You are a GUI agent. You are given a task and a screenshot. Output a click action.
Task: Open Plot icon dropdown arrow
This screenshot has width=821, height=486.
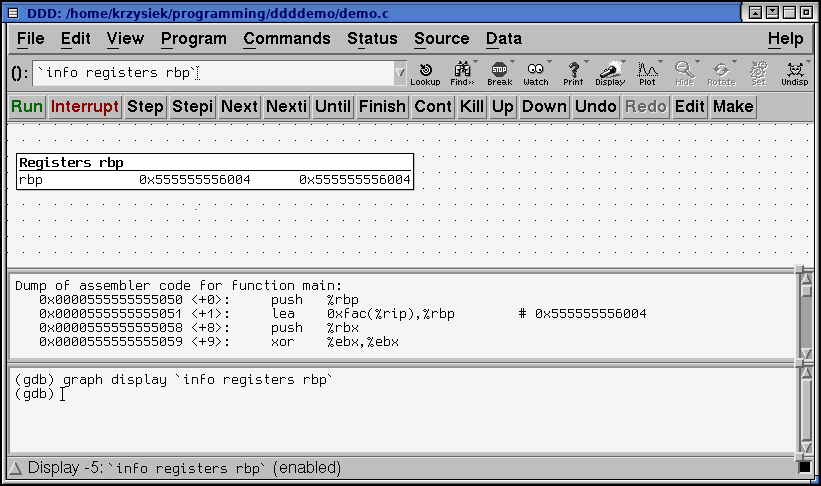click(660, 62)
